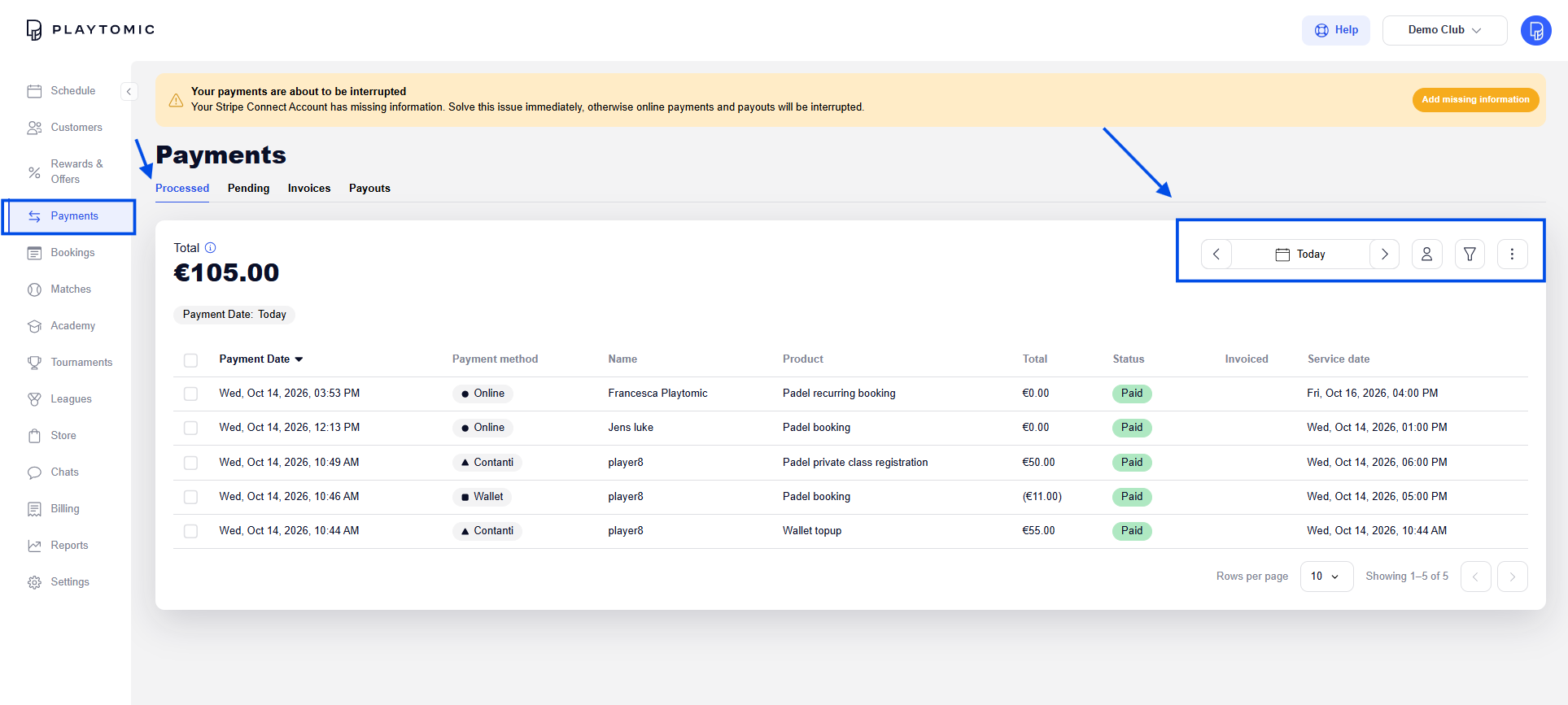Switch to the Invoices tab
1568x705 pixels.
coord(309,189)
